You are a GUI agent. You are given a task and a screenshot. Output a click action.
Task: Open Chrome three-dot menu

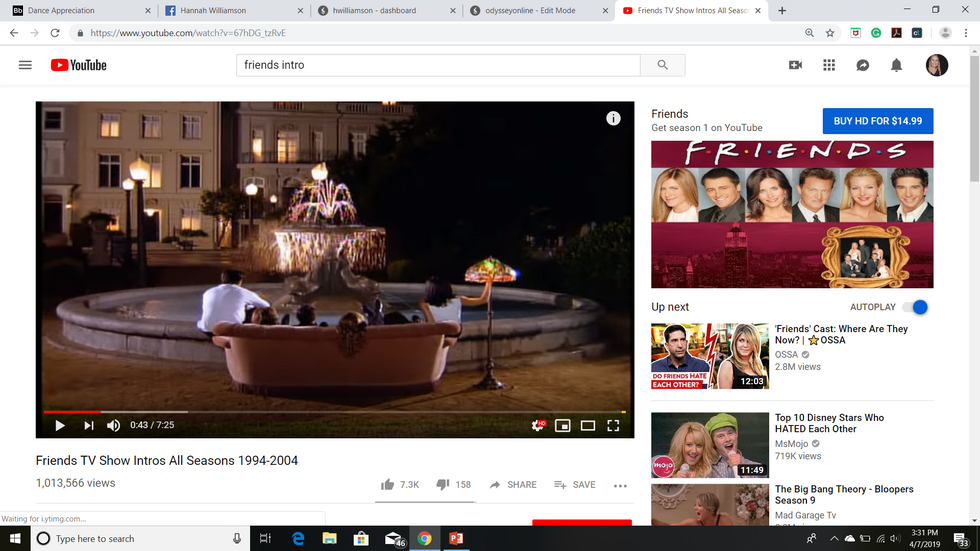pos(966,33)
